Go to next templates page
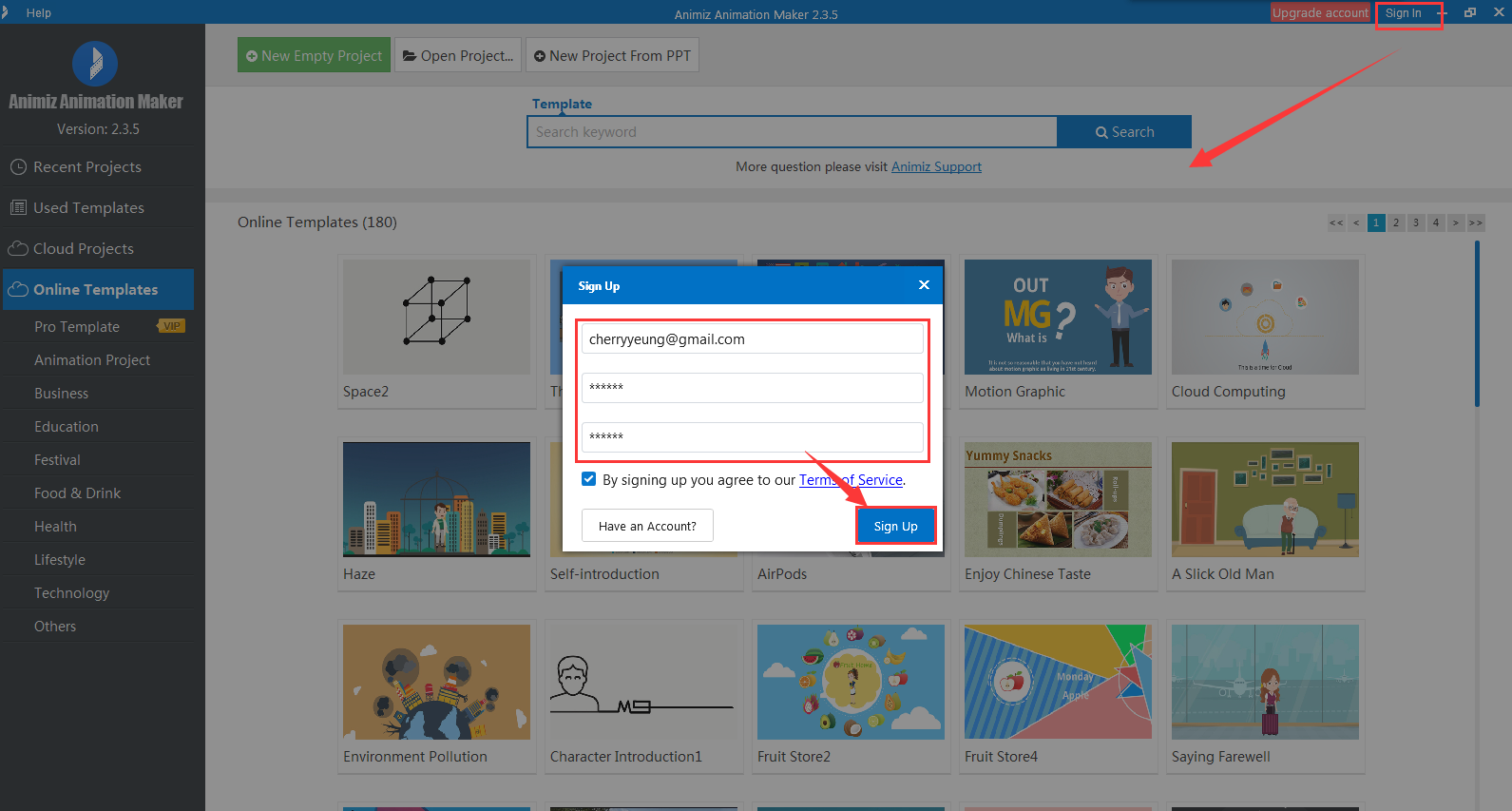The width and height of the screenshot is (1512, 811). point(1456,222)
